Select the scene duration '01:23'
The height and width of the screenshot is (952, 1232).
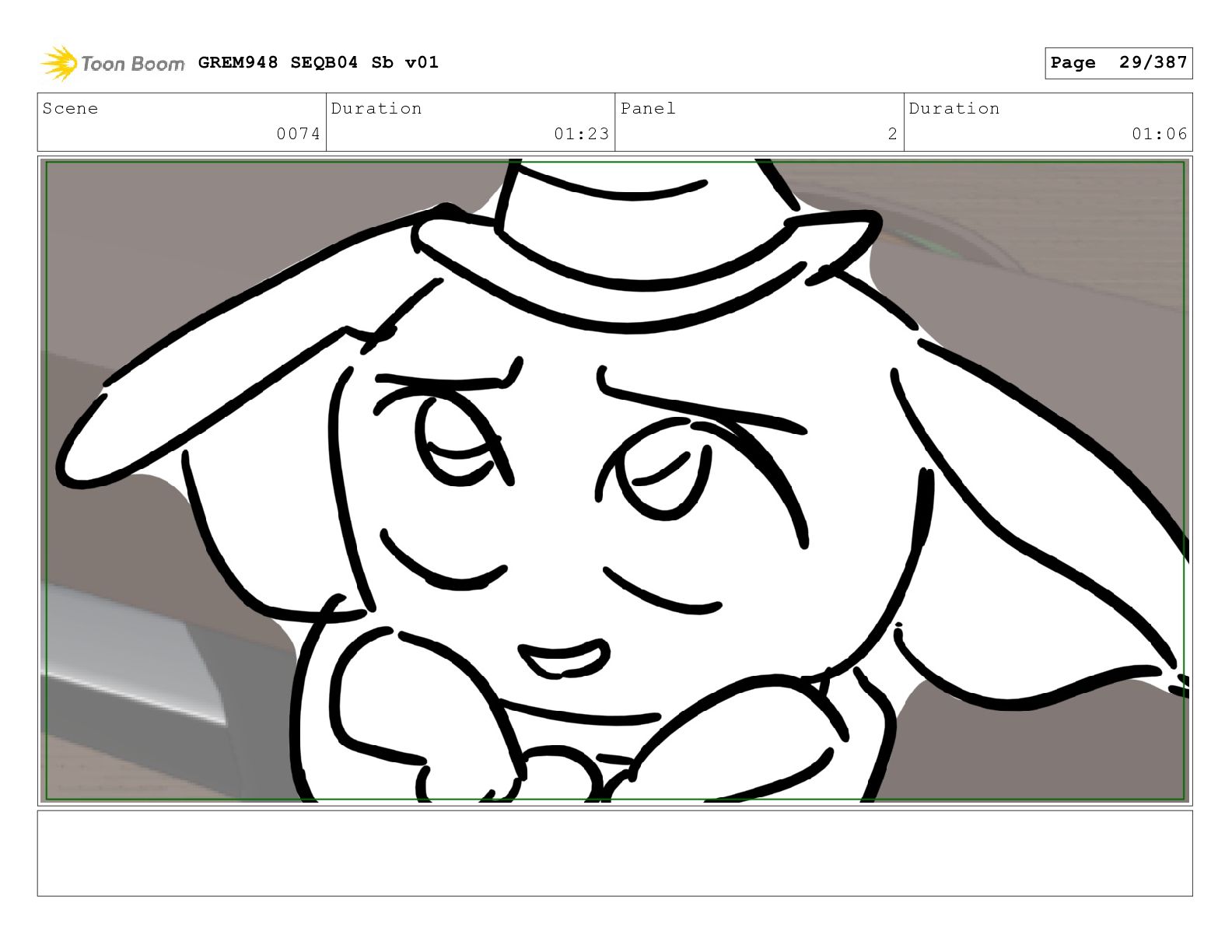pos(582,134)
